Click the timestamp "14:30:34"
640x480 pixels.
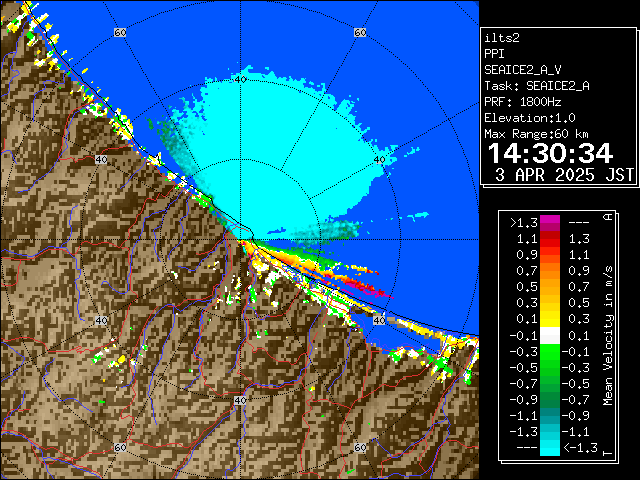coord(550,153)
